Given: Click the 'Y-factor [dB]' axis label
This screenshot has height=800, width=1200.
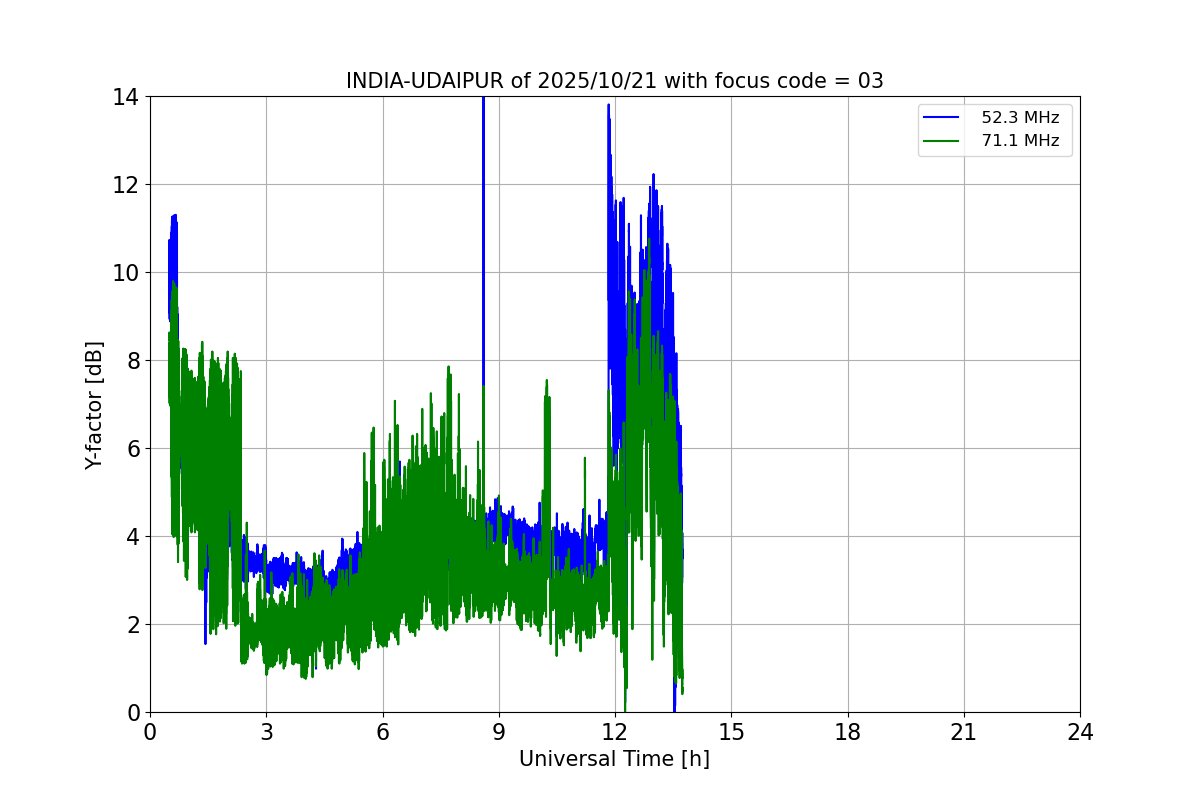Looking at the screenshot, I should coord(94,405).
